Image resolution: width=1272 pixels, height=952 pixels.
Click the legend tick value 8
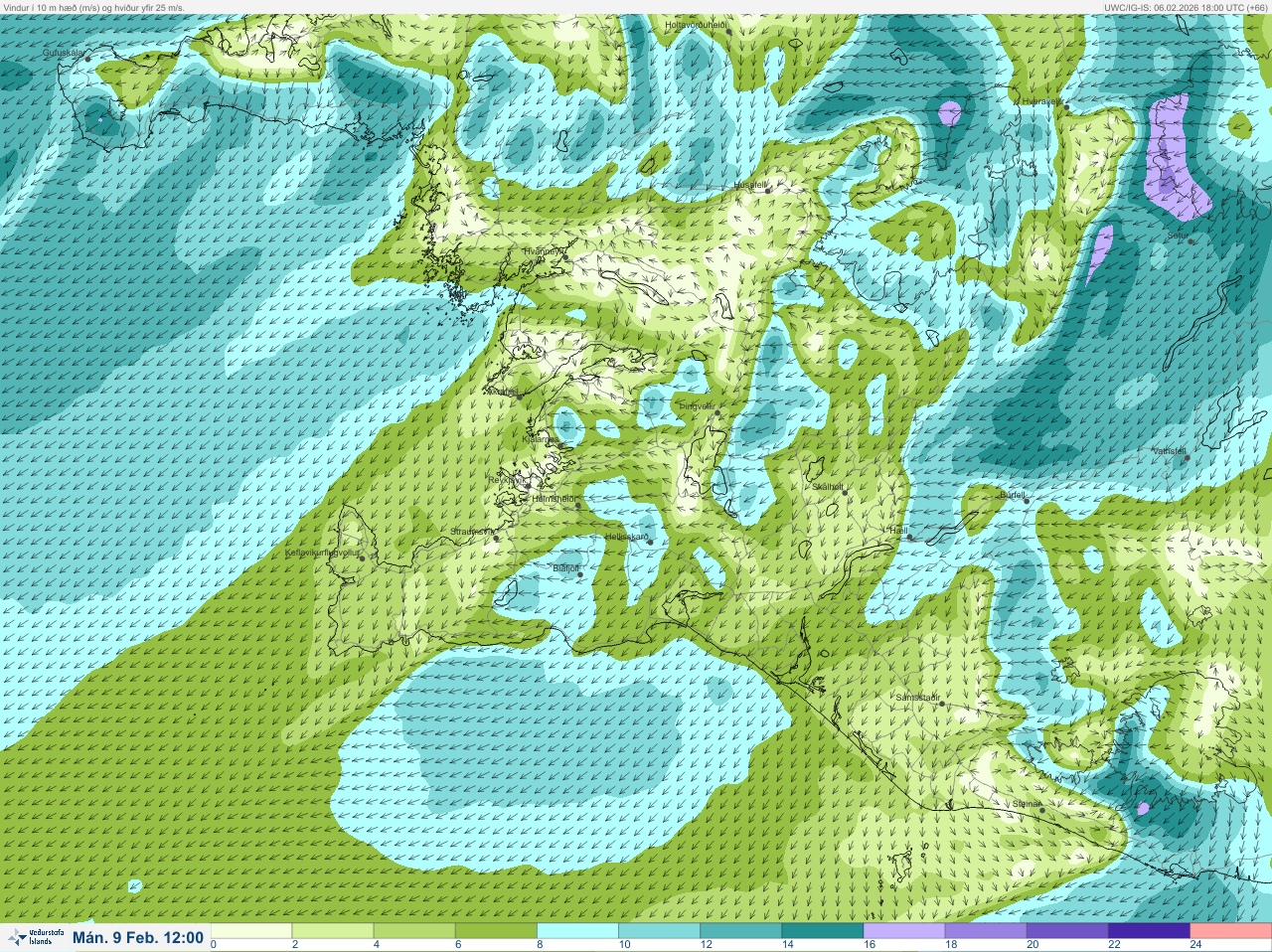coord(540,945)
